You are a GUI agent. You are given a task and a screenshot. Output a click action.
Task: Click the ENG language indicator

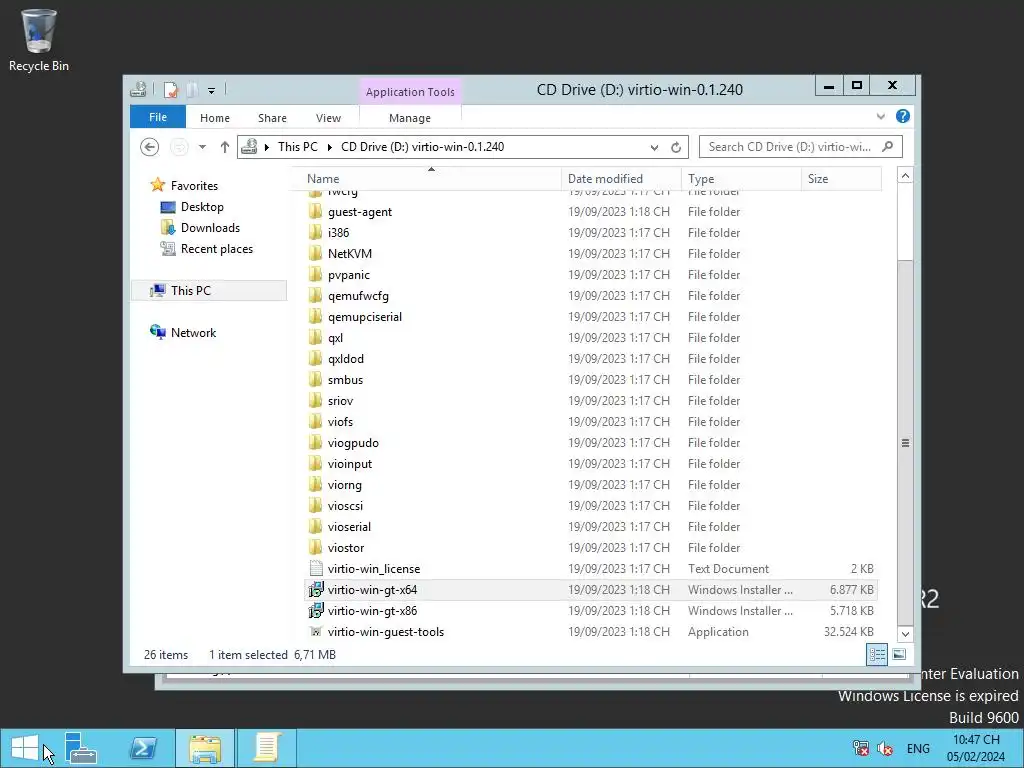(x=918, y=748)
